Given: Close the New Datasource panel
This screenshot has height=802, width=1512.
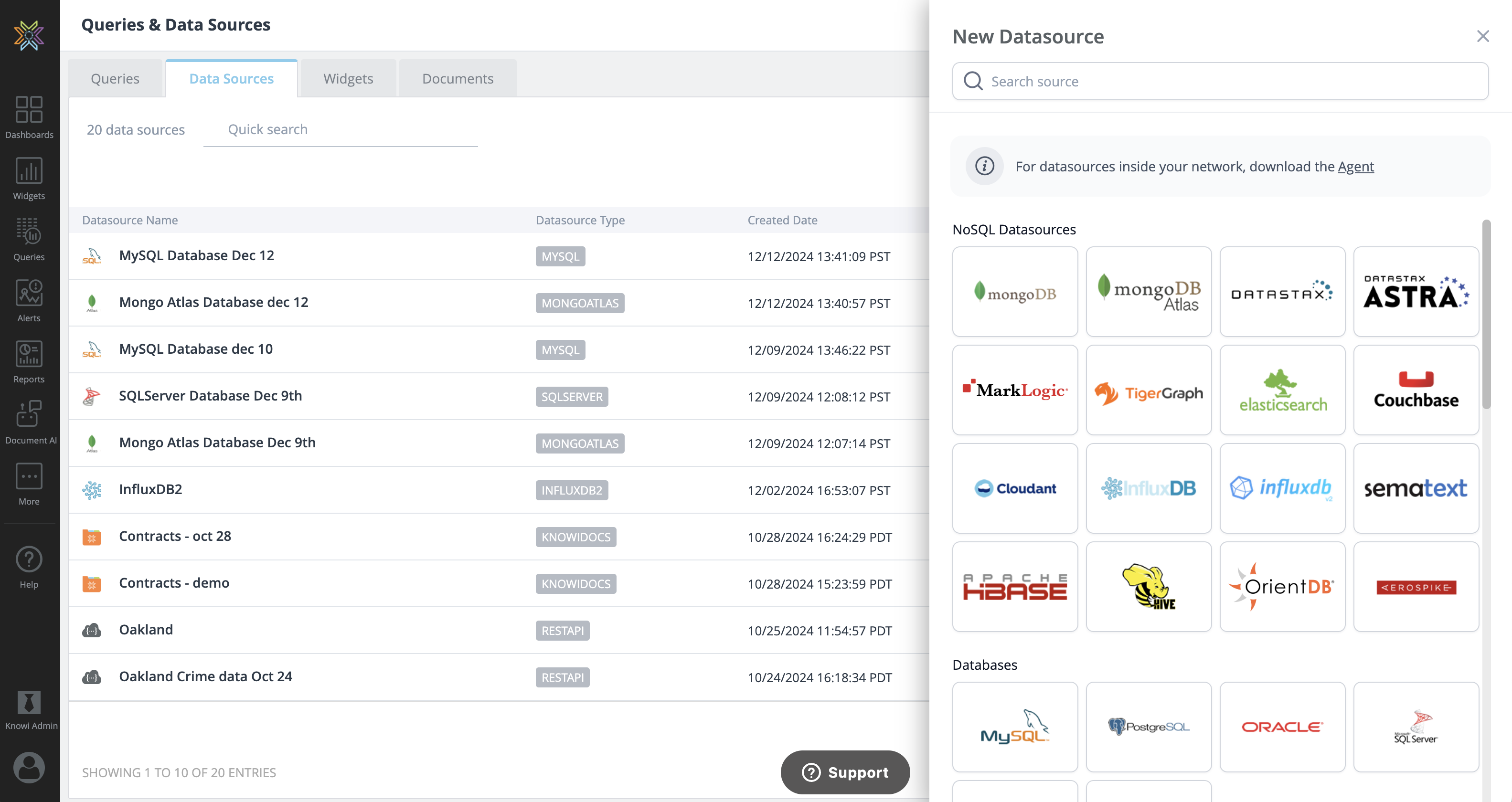Looking at the screenshot, I should coord(1483,36).
